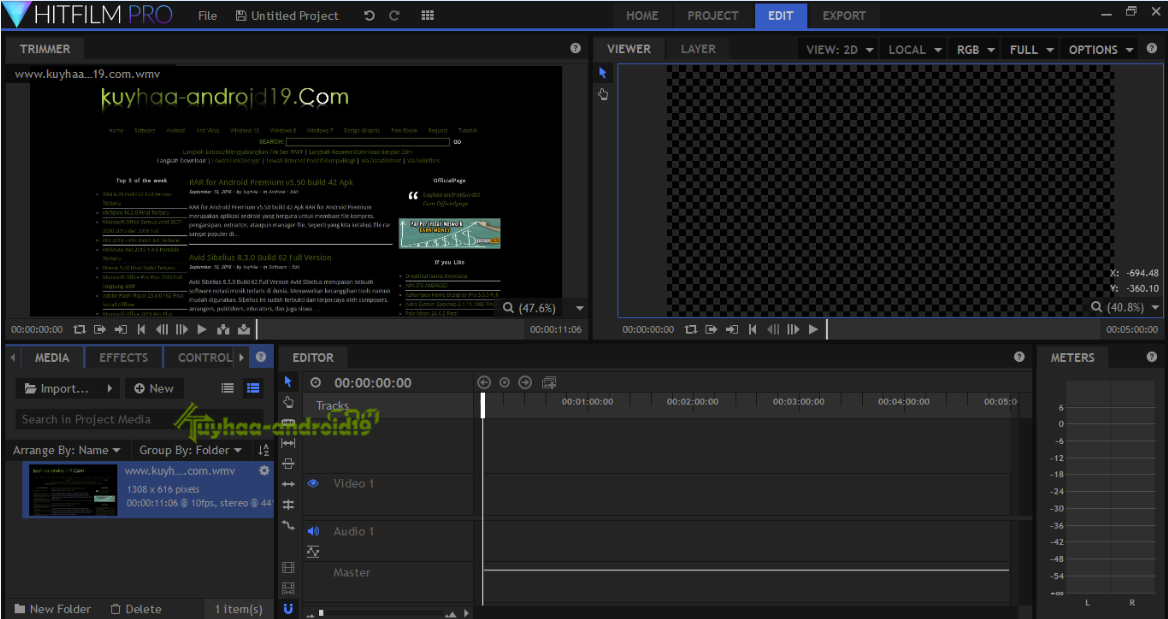Set the Out point in Viewer

732,329
